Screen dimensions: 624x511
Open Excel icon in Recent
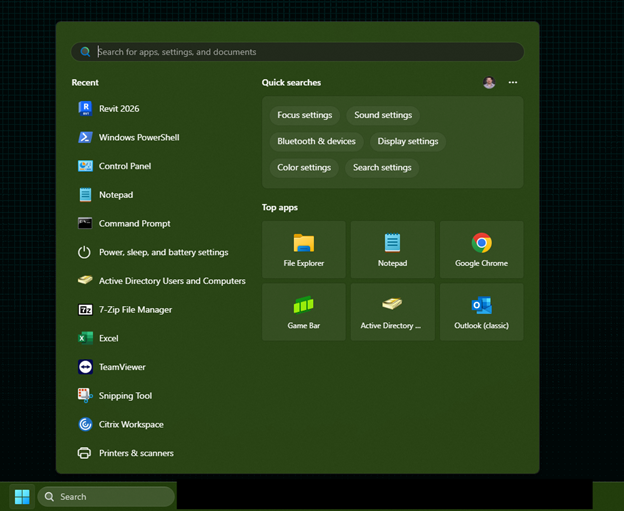pyautogui.click(x=85, y=338)
